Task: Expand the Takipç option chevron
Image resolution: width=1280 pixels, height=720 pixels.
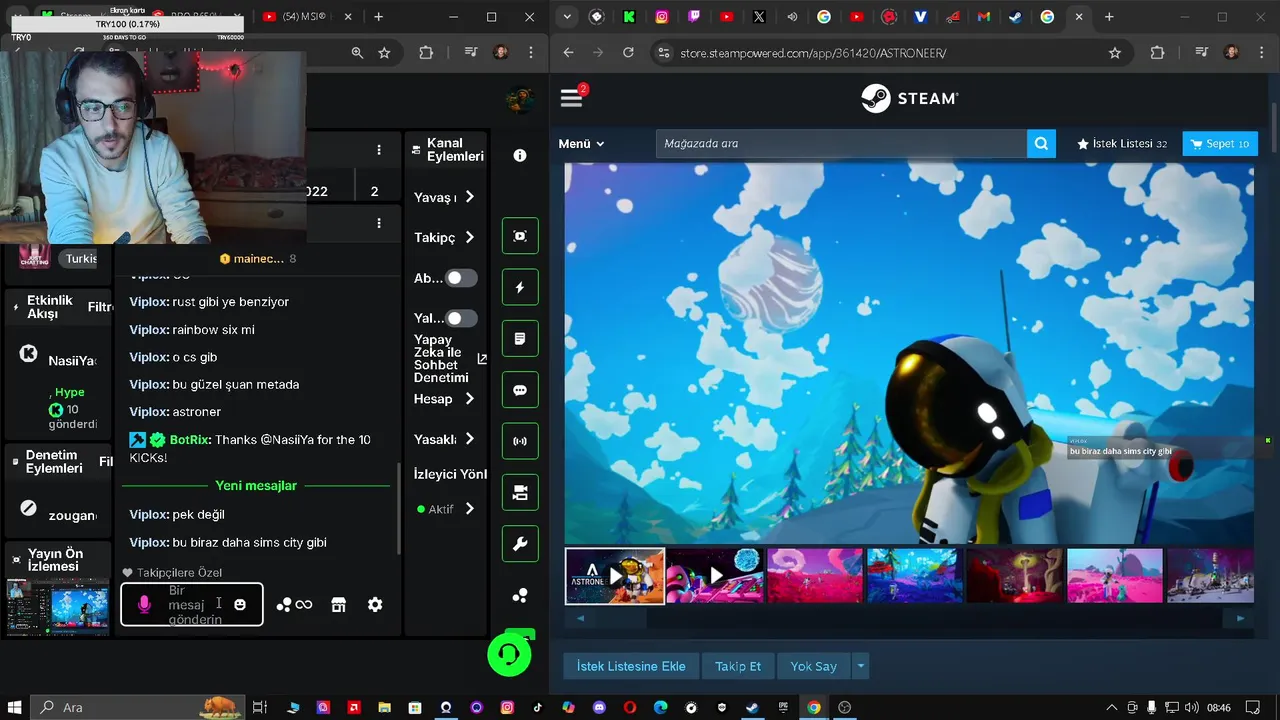Action: pos(469,237)
